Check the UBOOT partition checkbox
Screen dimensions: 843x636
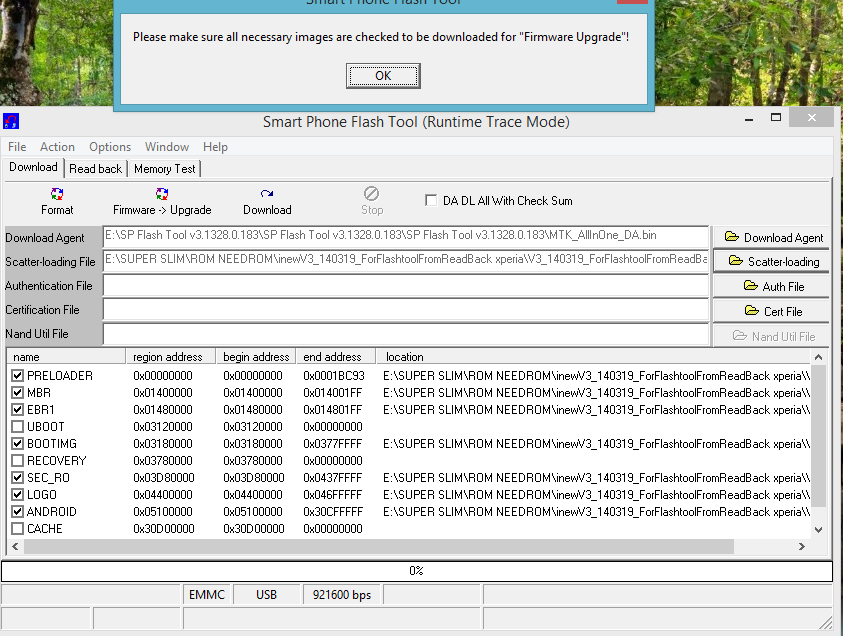point(18,427)
